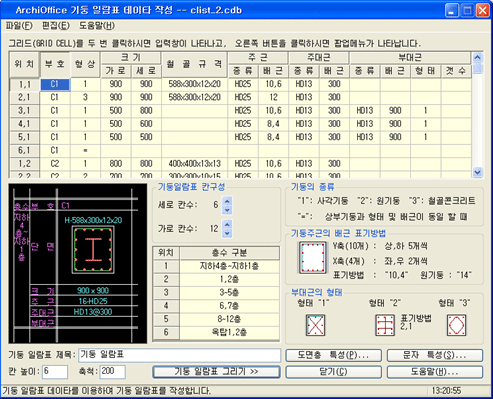Open the 도움말(H) menu
The width and height of the screenshot is (493, 399).
[x=97, y=26]
